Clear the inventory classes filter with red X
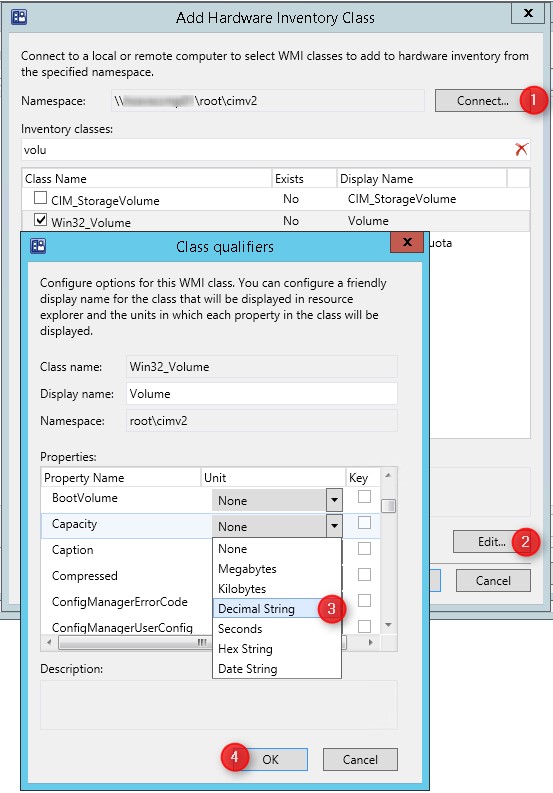This screenshot has height=793, width=553. [x=521, y=149]
